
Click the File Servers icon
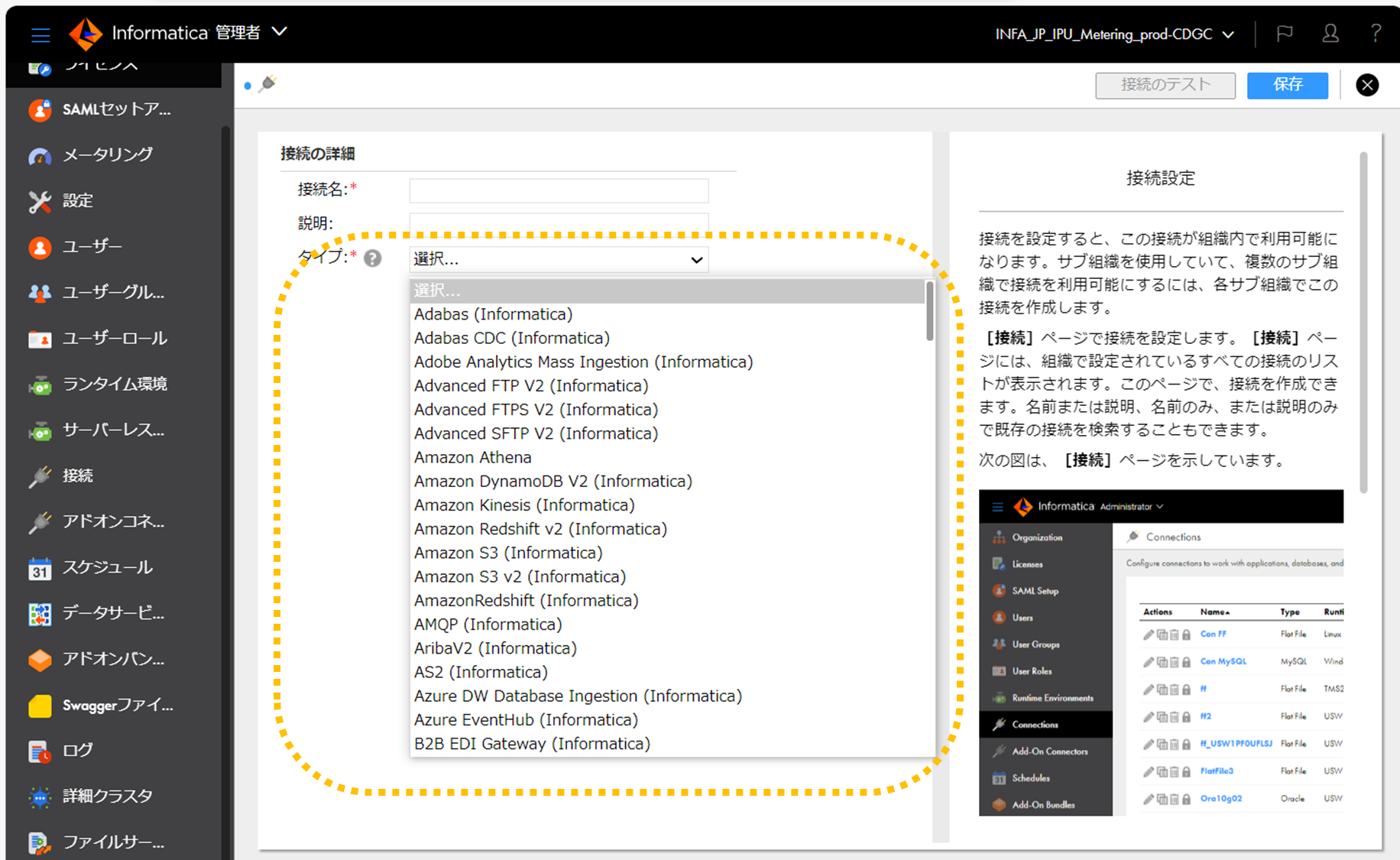click(40, 842)
